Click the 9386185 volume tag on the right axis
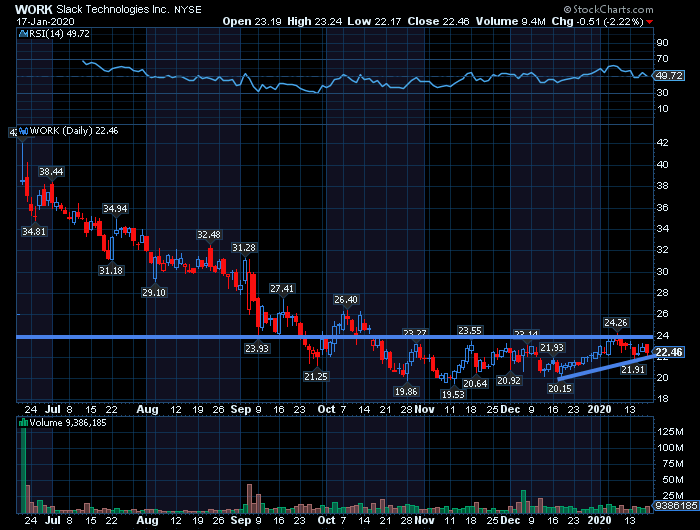The width and height of the screenshot is (700, 530). [x=676, y=505]
